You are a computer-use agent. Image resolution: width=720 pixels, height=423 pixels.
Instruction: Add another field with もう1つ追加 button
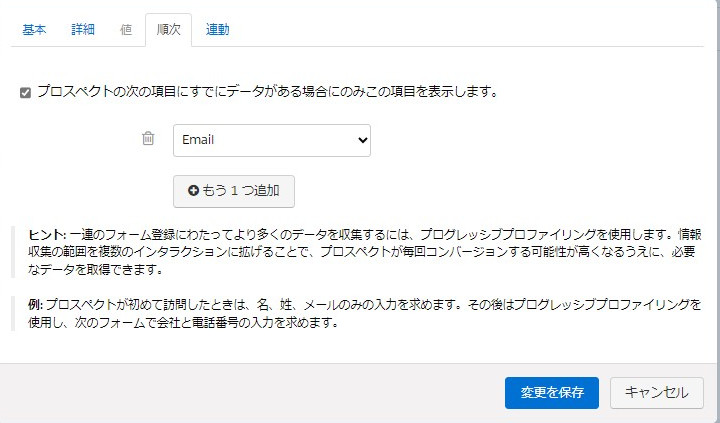[234, 191]
